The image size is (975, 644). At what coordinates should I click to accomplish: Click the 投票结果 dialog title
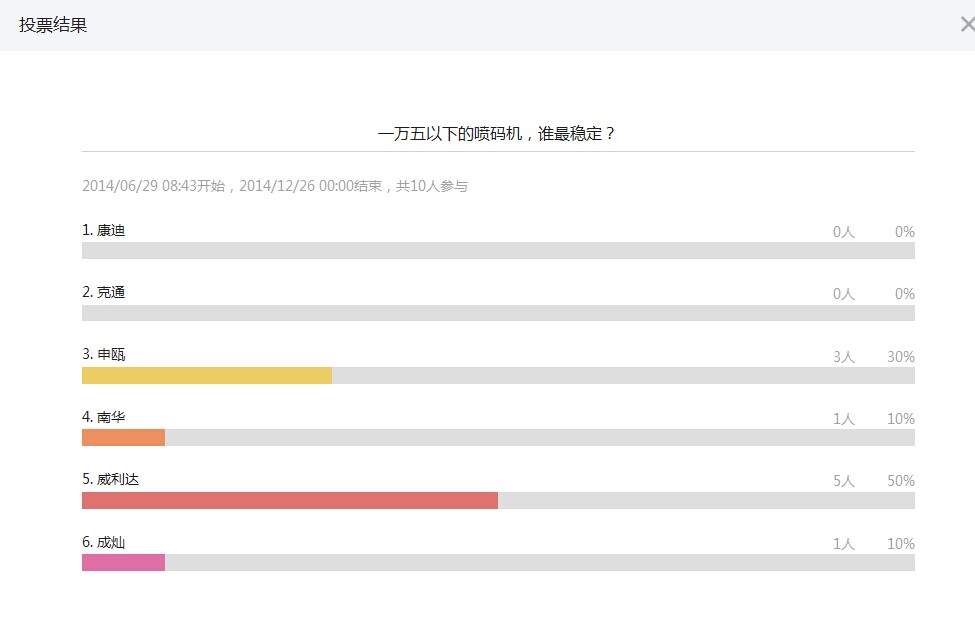point(53,25)
